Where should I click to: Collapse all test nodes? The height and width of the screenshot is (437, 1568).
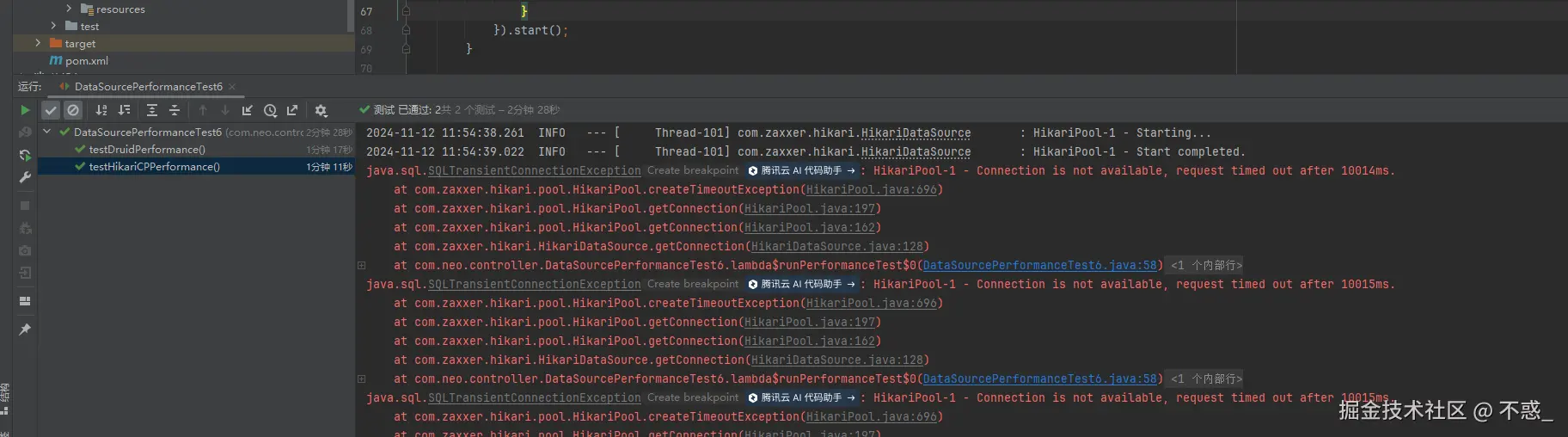pos(175,110)
